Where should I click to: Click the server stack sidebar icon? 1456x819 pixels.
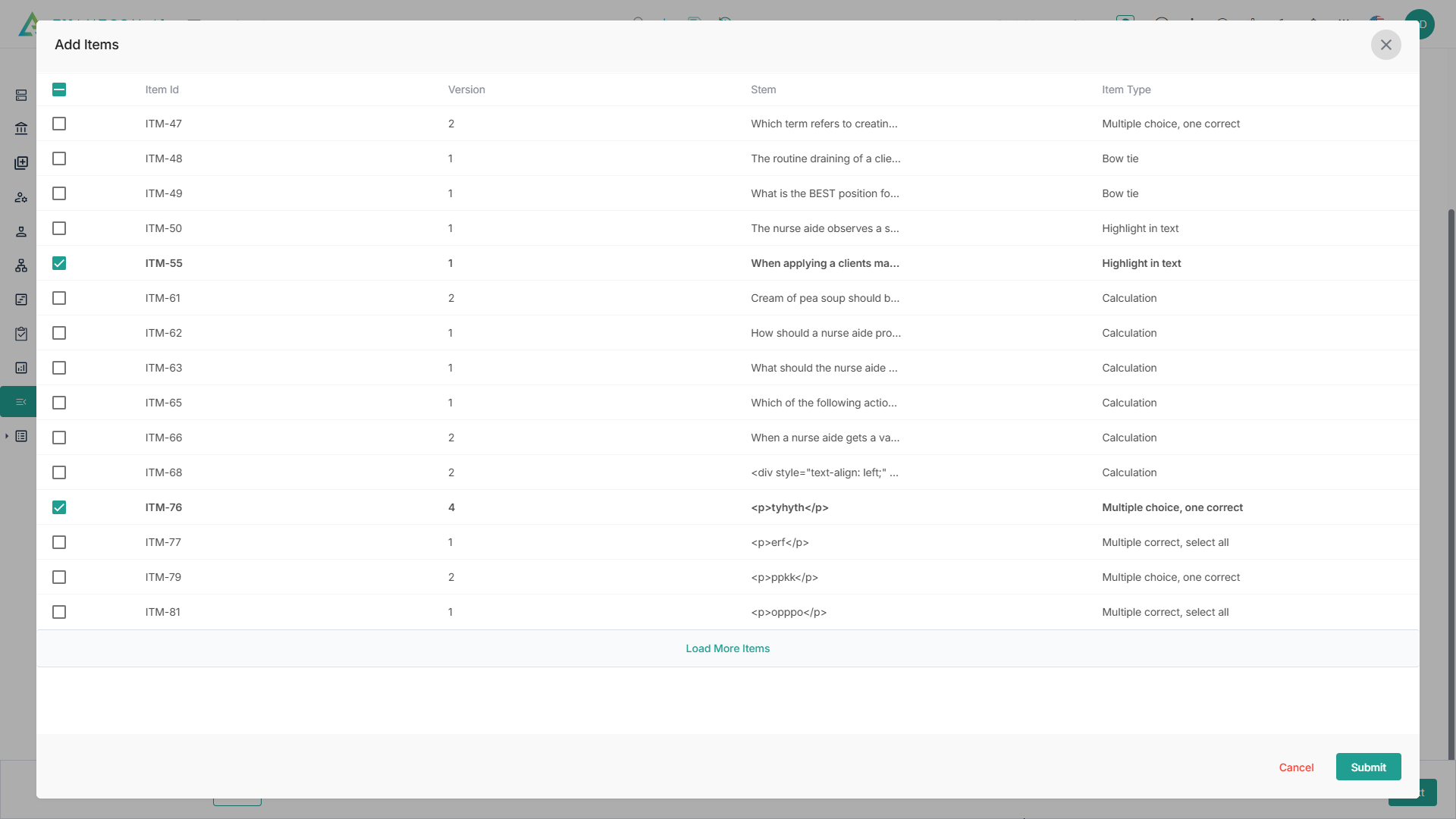[x=21, y=95]
